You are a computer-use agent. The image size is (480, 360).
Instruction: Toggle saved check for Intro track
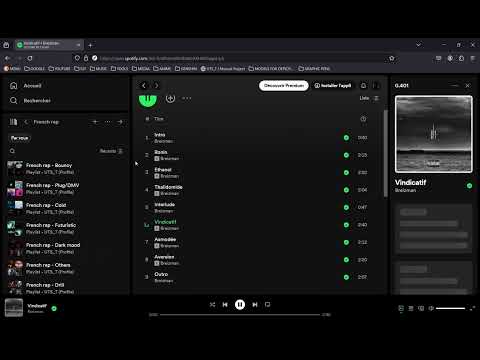[346, 138]
